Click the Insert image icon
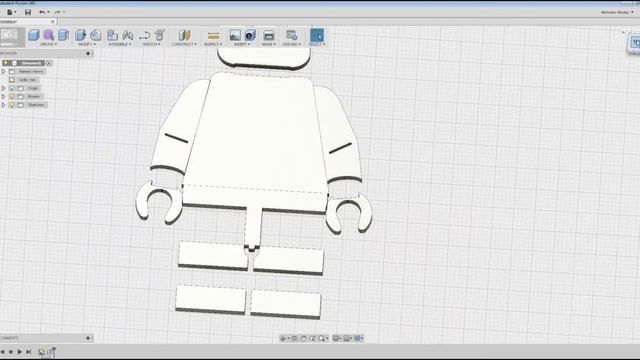Screen dimensions: 640x360 235,35
